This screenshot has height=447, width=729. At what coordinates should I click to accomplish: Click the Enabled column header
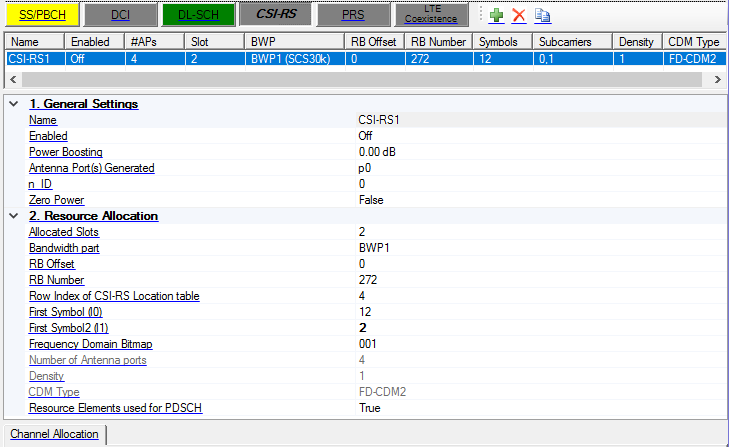94,42
